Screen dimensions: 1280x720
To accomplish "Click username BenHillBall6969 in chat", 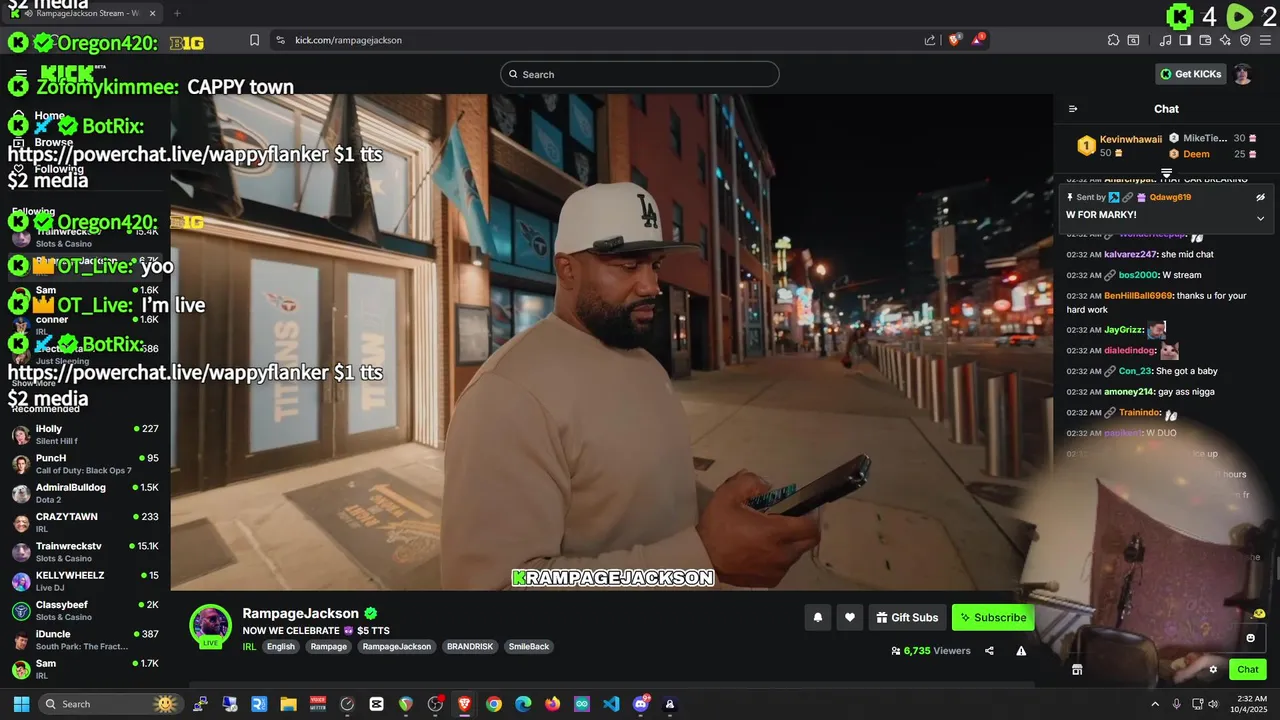I will click(1138, 296).
